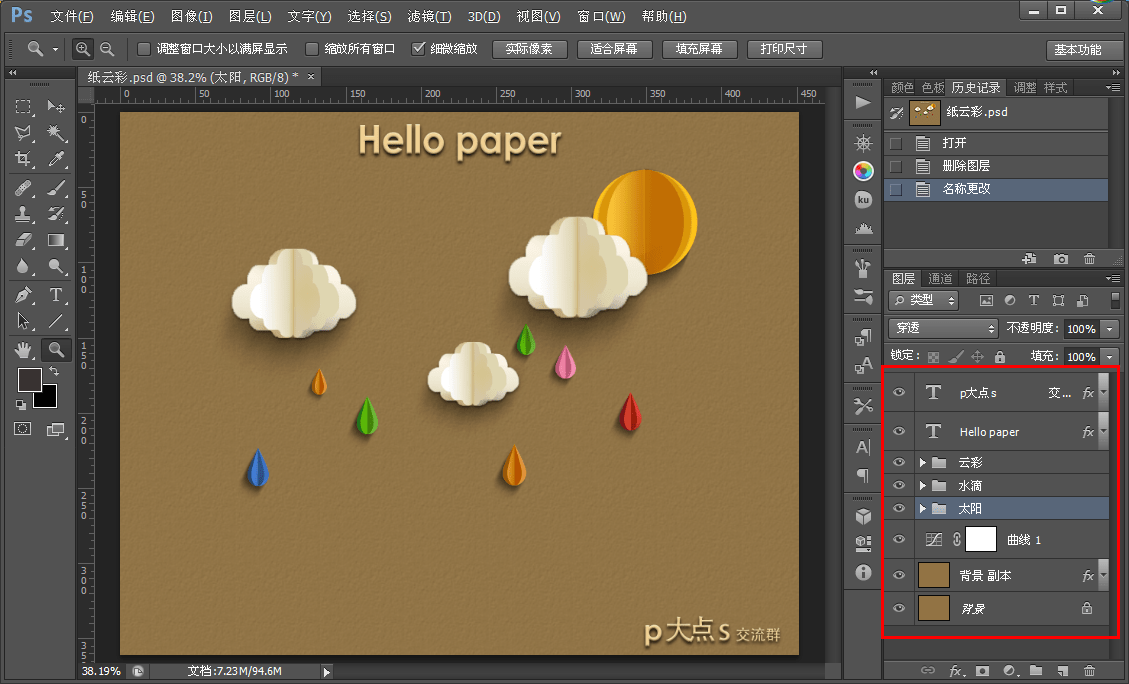Screen dimensions: 1129x684
Task: Select the 打开 history state
Action: tap(997, 143)
